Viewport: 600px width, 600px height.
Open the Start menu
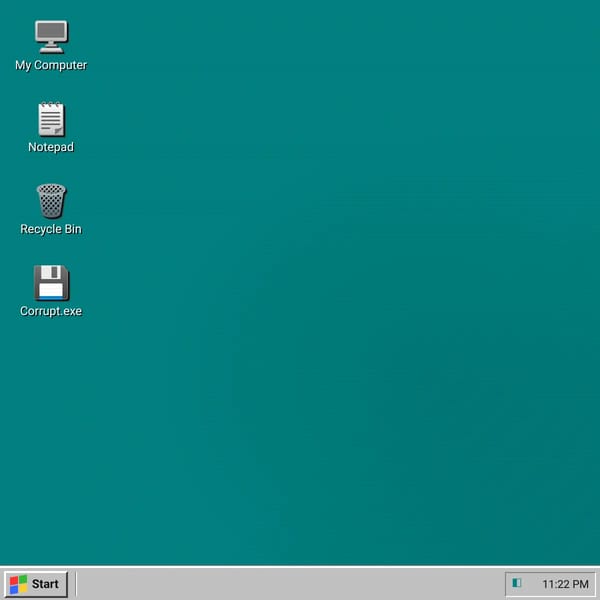coord(36,584)
